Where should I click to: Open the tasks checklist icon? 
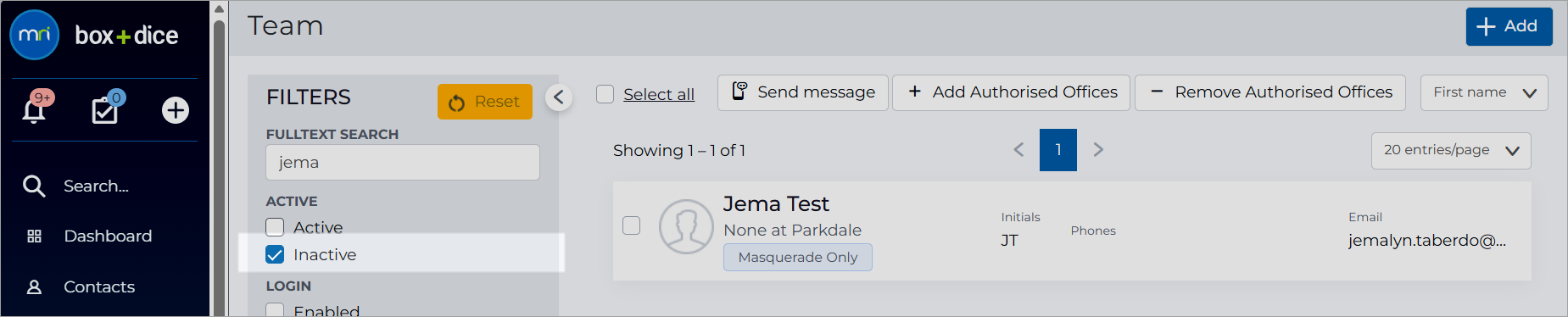(x=105, y=110)
